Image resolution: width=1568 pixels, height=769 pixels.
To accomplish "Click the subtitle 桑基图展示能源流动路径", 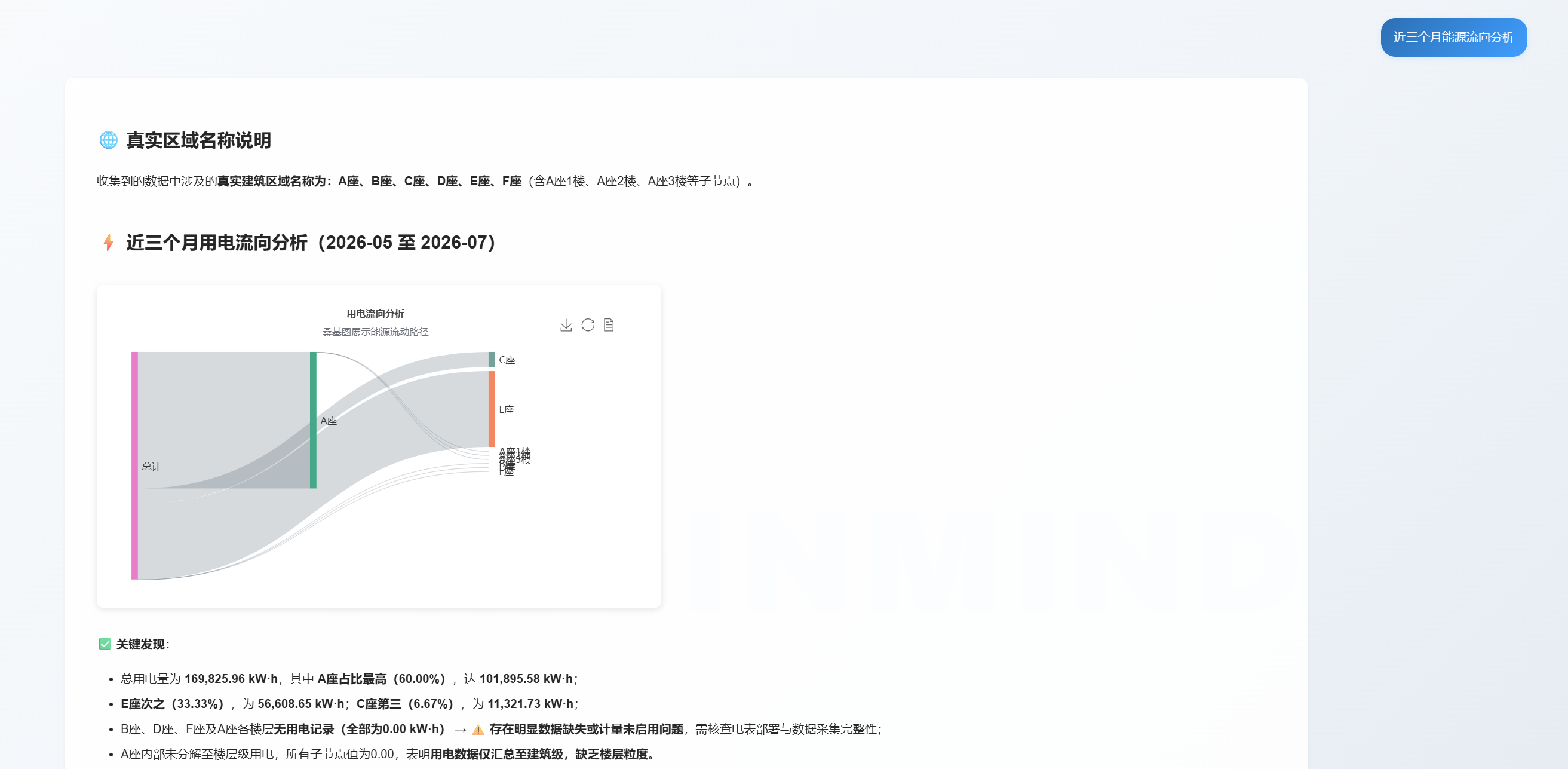I will tap(375, 332).
